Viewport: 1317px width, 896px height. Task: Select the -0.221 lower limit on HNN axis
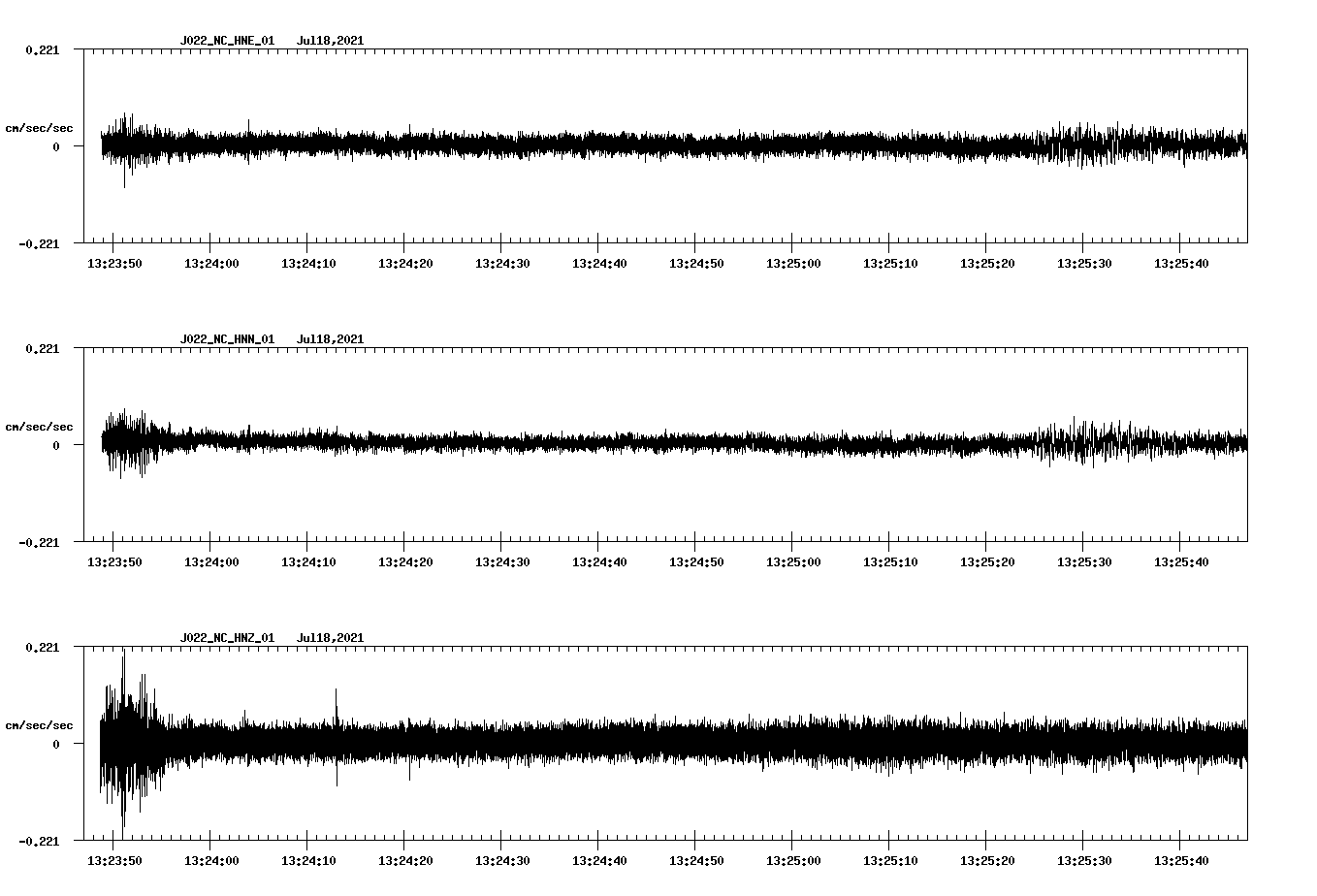(x=38, y=542)
